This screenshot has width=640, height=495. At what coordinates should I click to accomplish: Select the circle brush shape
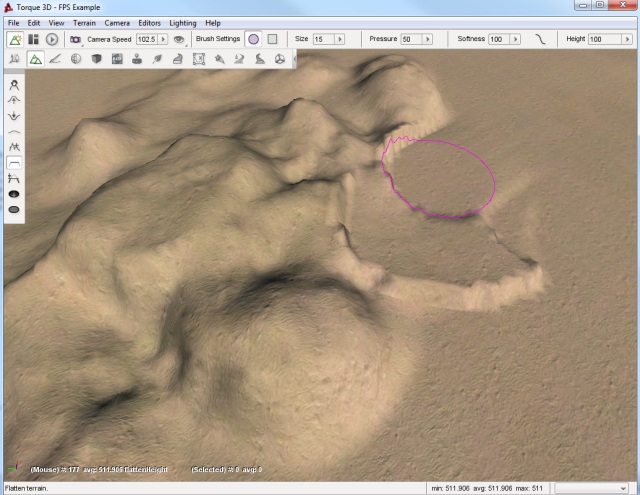coord(253,39)
